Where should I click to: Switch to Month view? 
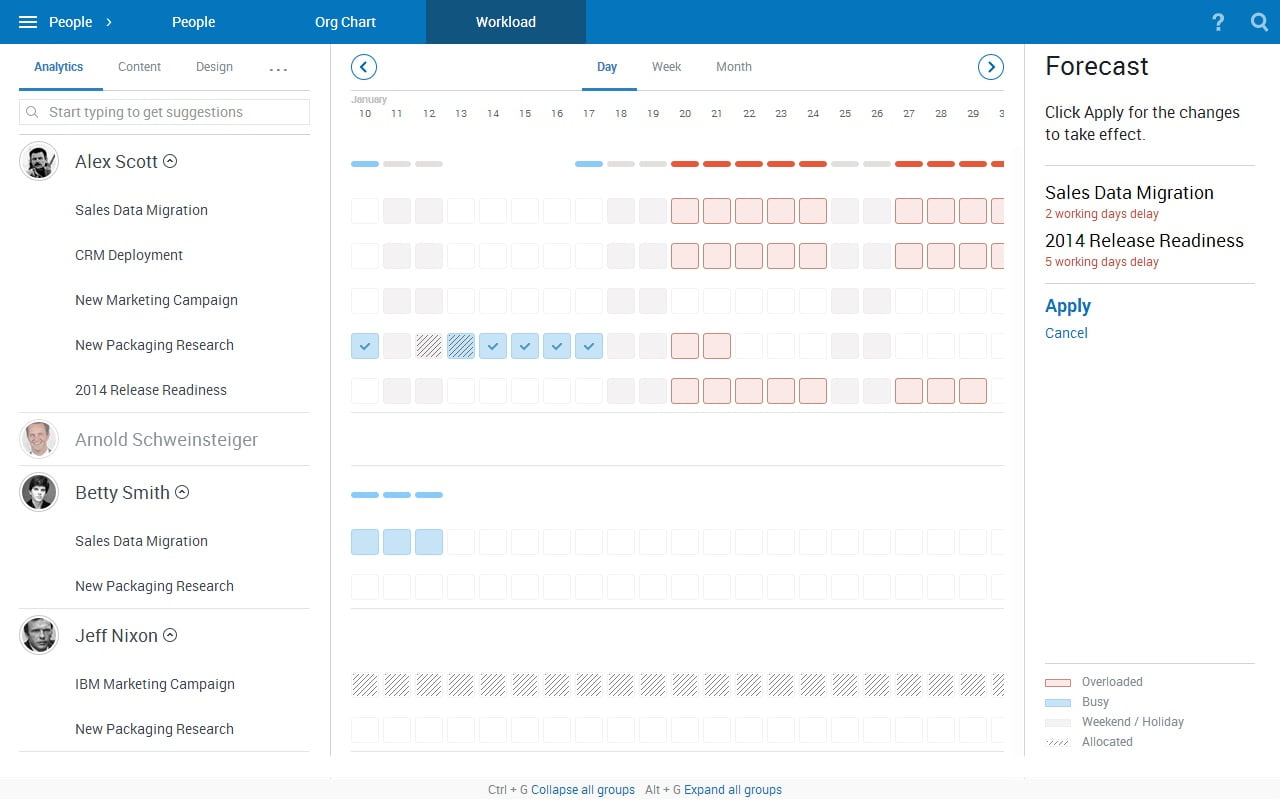734,67
